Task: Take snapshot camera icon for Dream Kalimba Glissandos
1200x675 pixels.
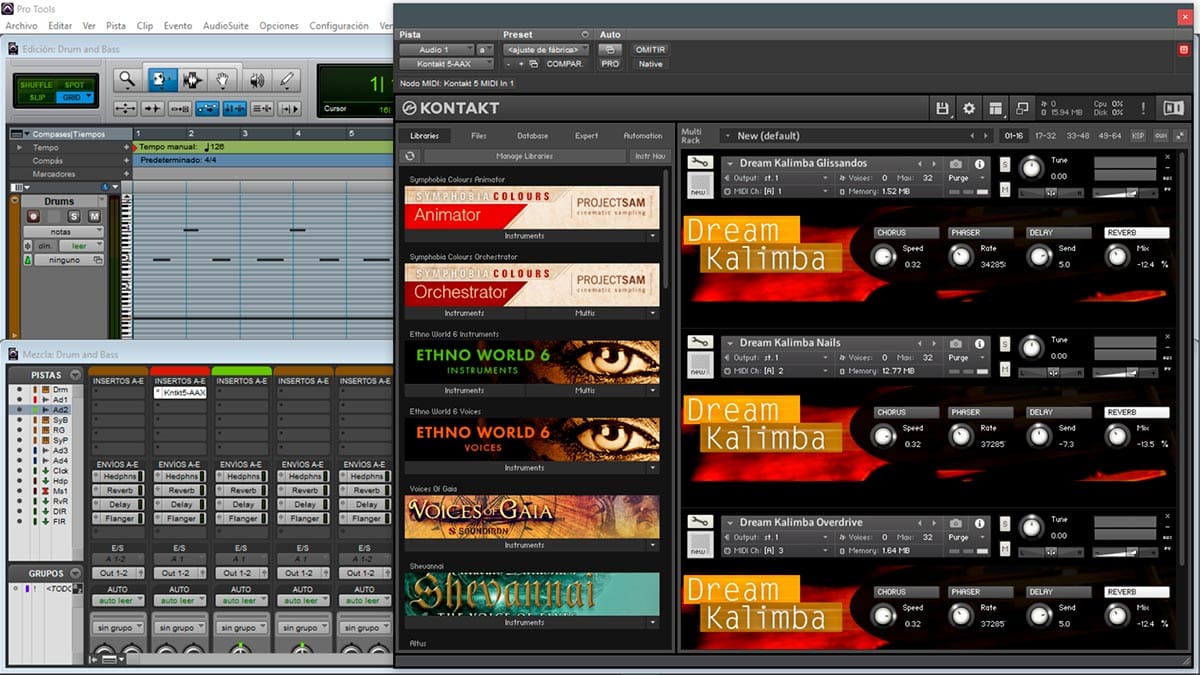Action: pos(956,164)
